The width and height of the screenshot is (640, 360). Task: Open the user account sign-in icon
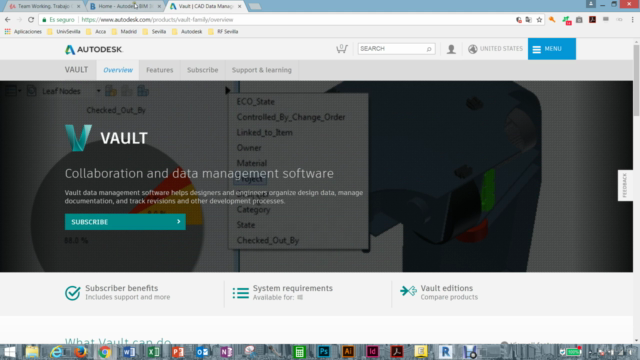click(x=451, y=49)
